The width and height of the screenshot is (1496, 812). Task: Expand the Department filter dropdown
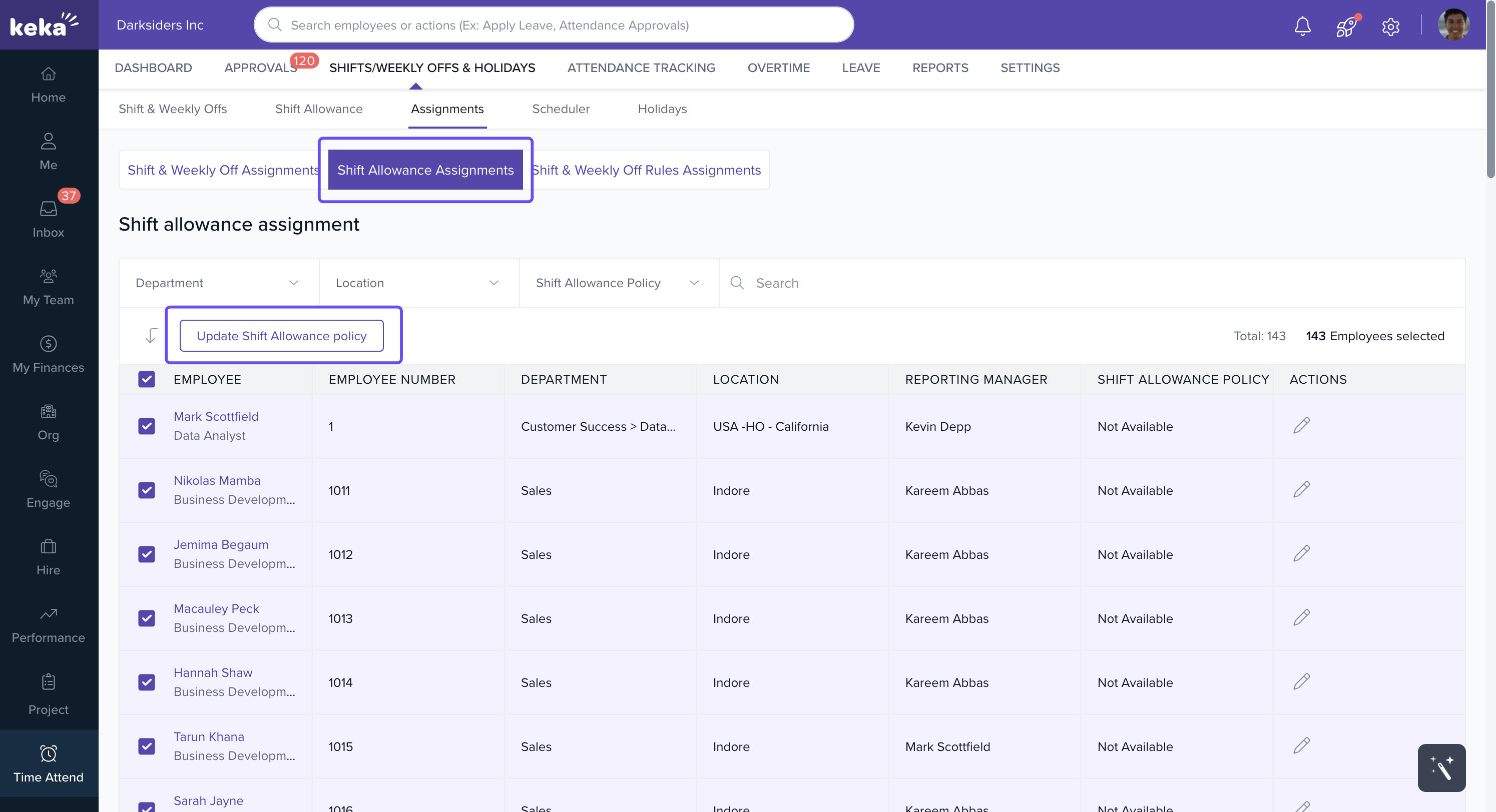tap(218, 283)
